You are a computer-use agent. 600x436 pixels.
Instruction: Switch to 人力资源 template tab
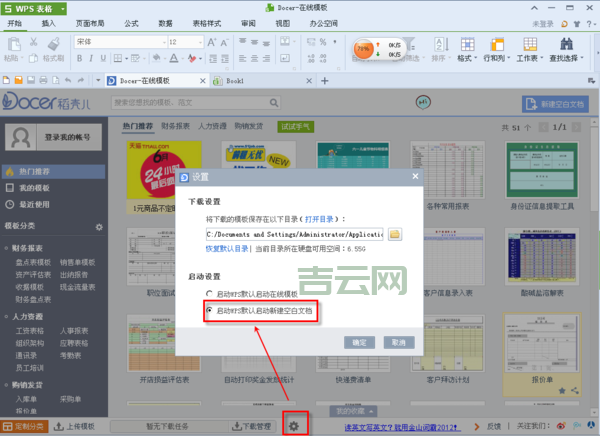tap(212, 126)
